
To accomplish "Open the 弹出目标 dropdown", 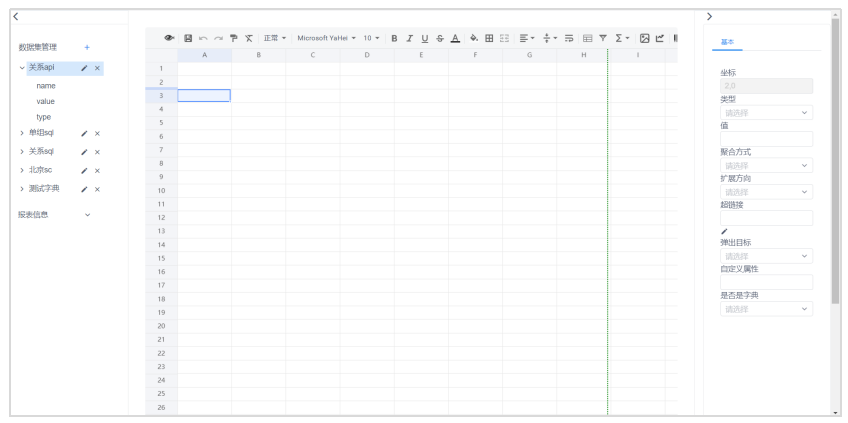I will point(766,256).
